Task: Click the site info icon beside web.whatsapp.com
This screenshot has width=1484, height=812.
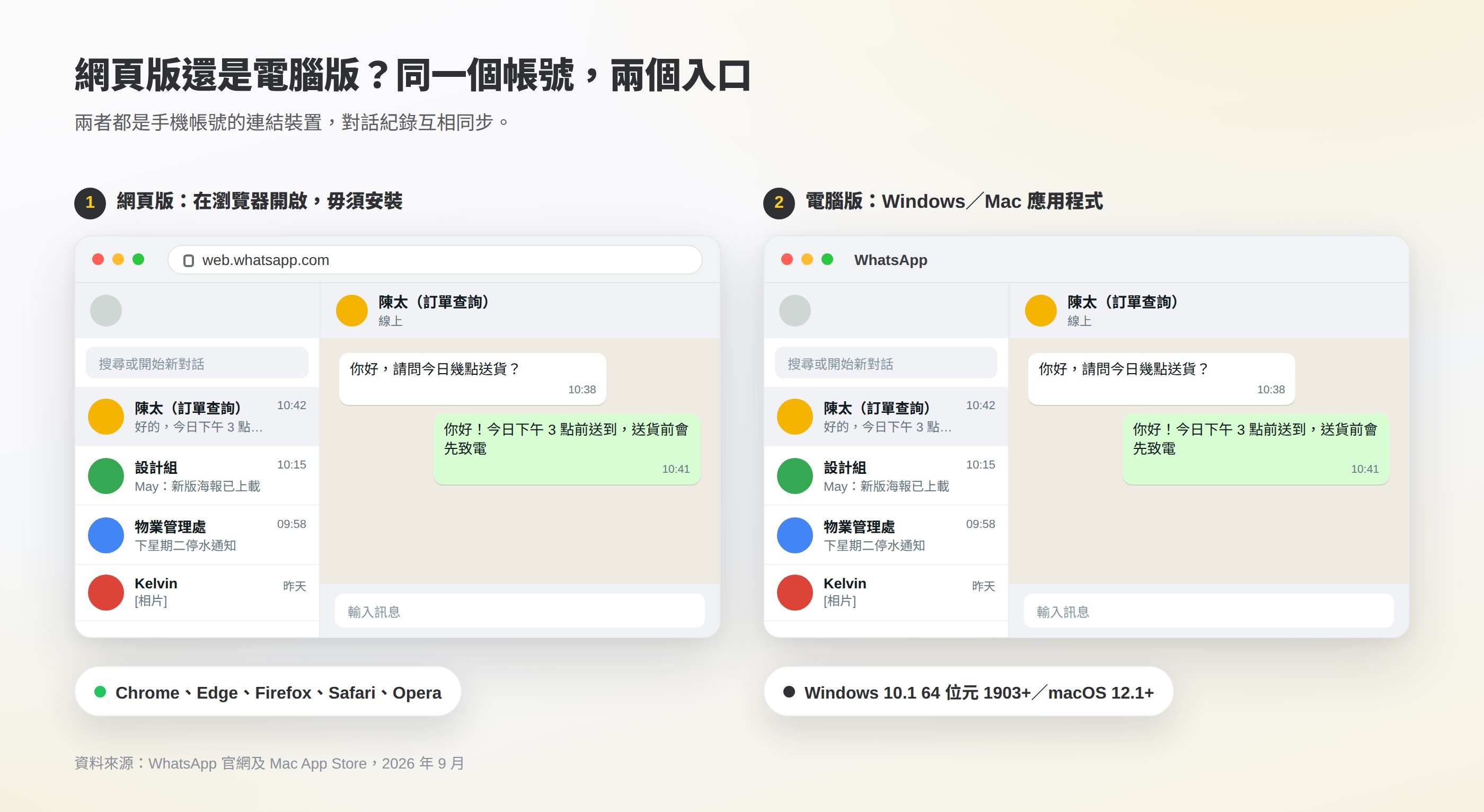Action: [x=188, y=260]
